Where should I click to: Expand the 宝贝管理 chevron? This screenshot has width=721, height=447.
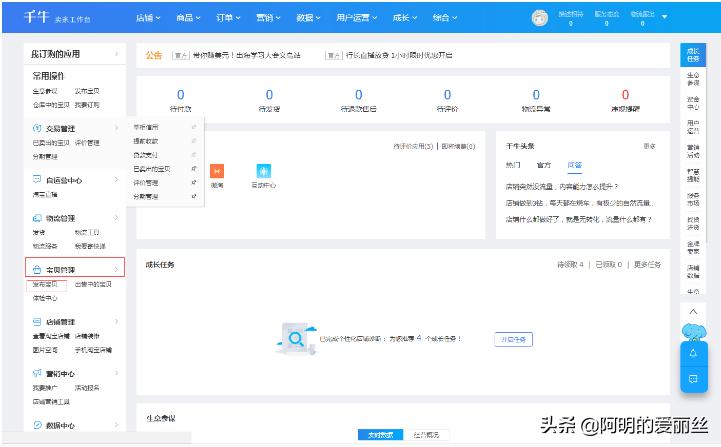pos(116,269)
